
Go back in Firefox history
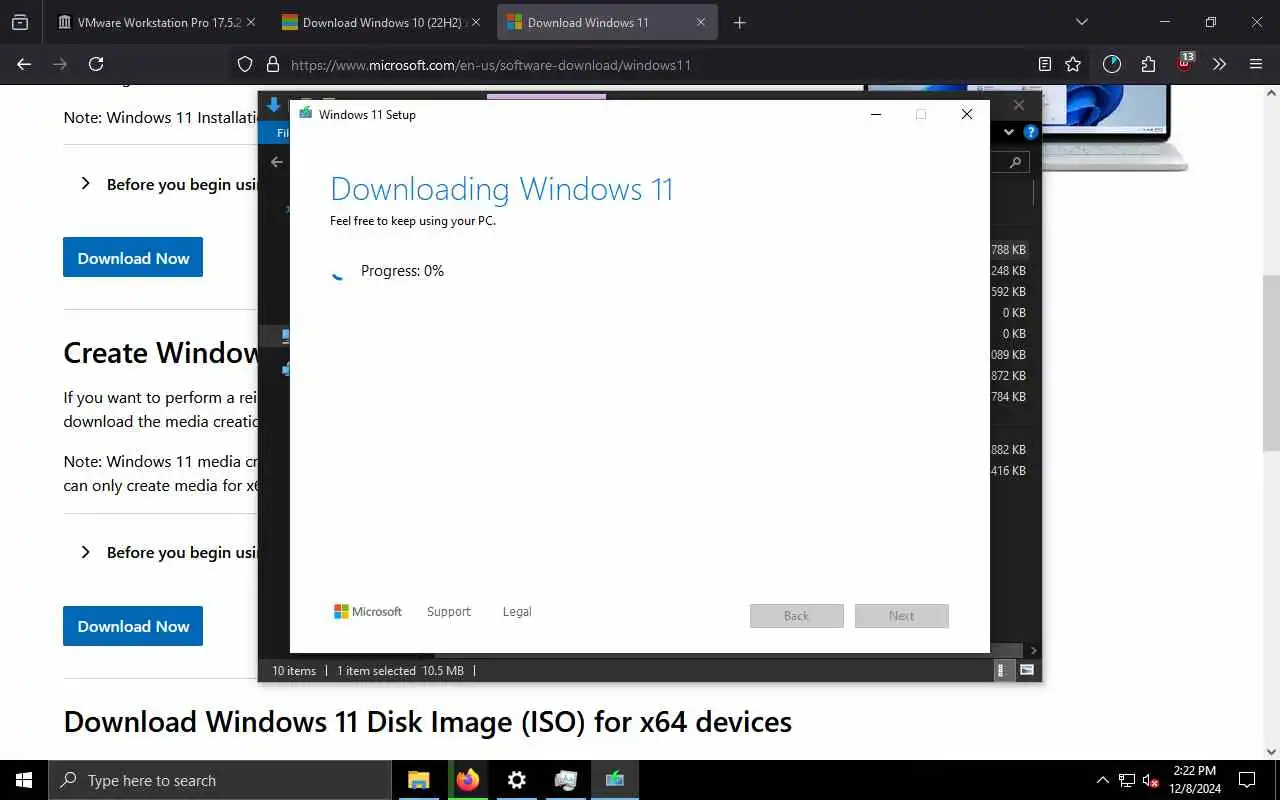tap(24, 64)
